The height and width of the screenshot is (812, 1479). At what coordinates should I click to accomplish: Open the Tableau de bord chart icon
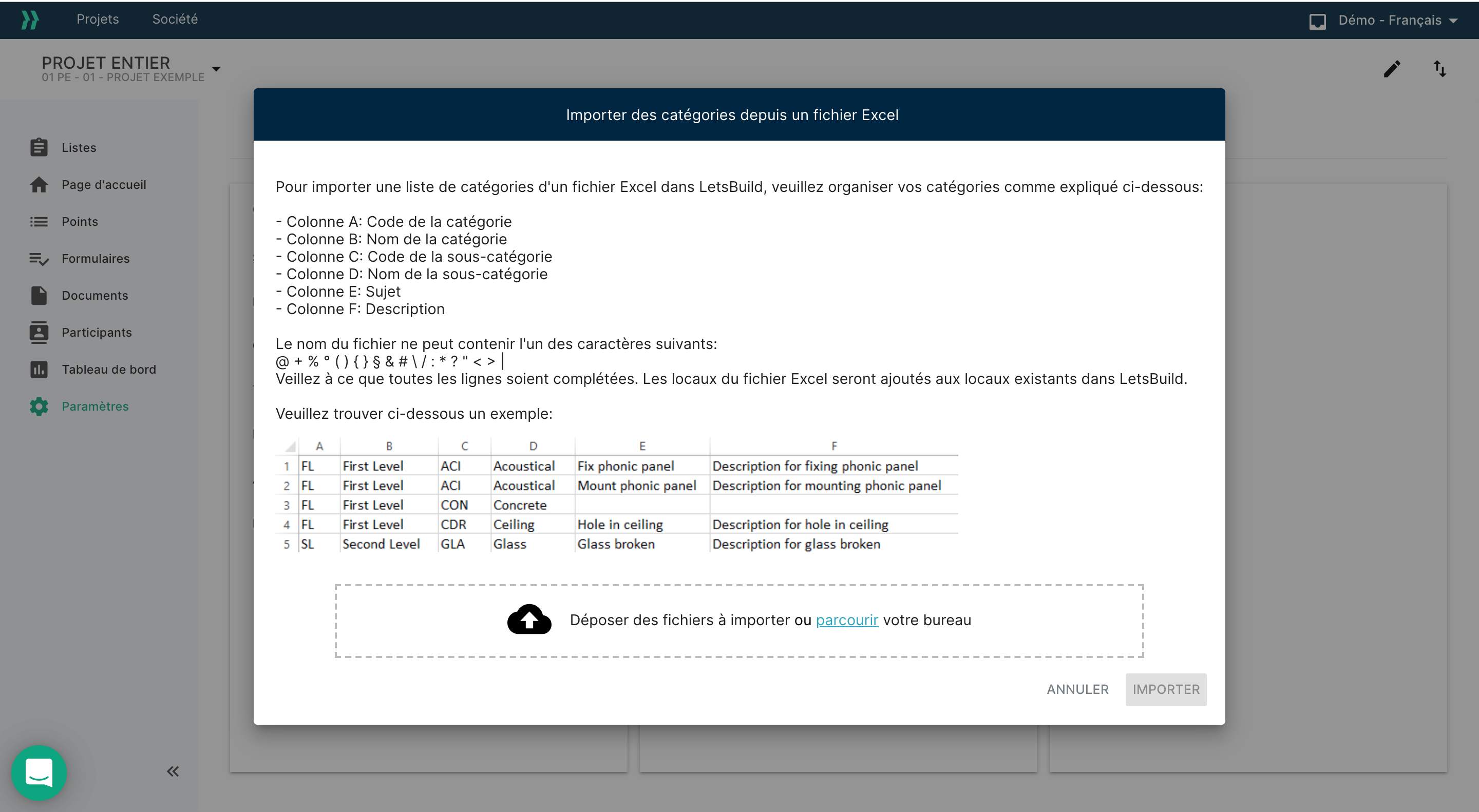coord(39,370)
